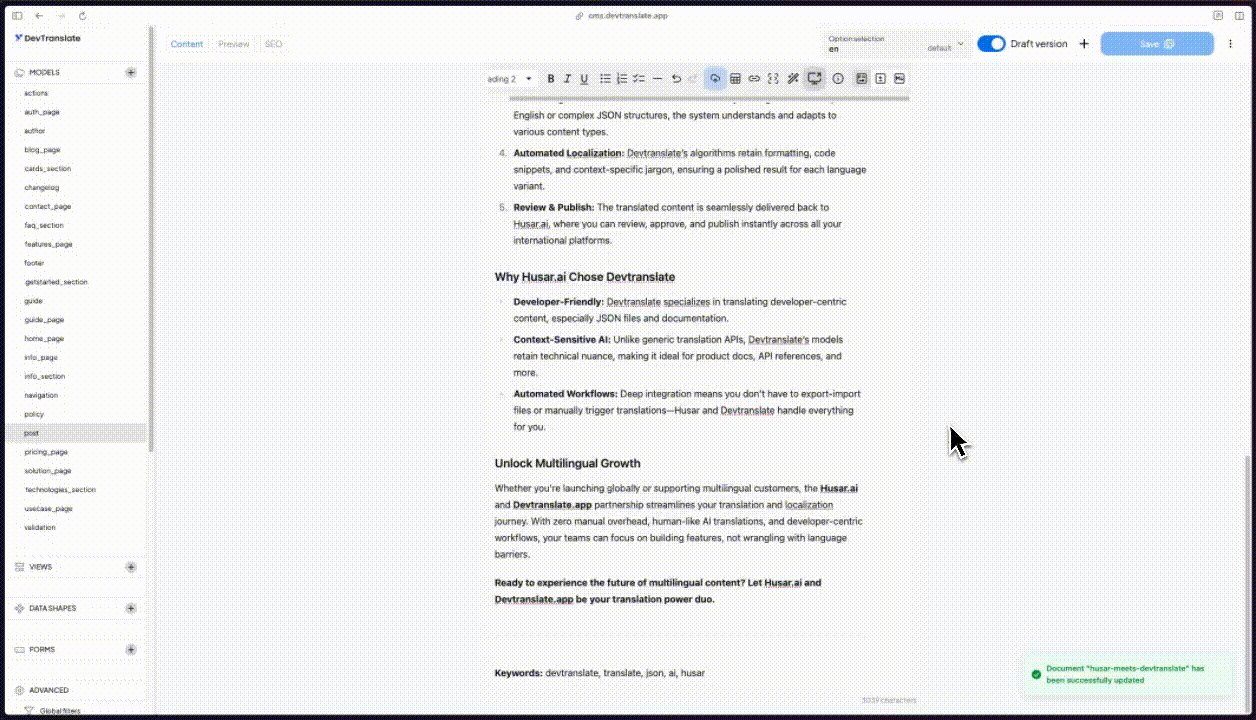Click the bold Devtranslate.app link in paragraph

(x=553, y=505)
